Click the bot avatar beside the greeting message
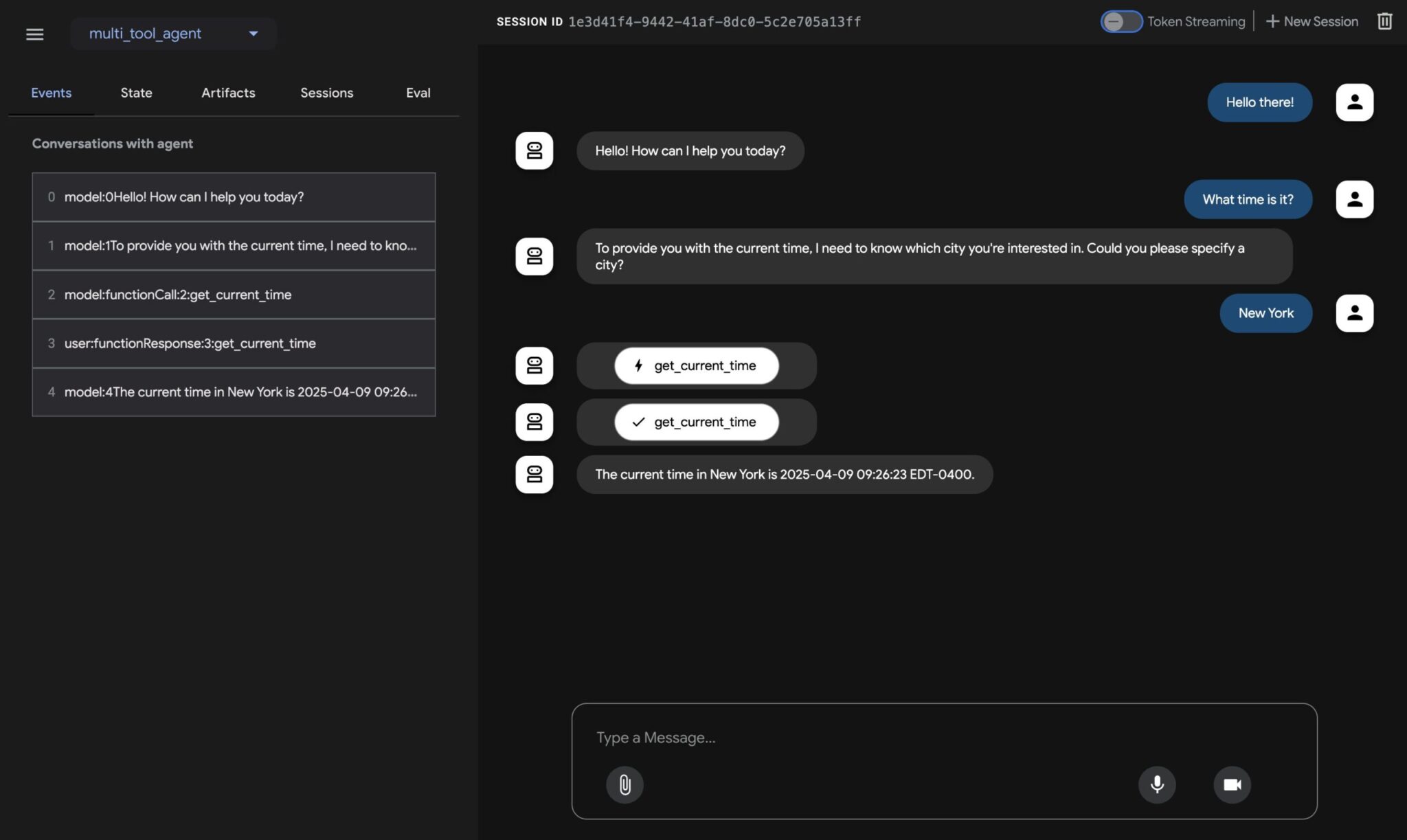This screenshot has width=1407, height=840. click(x=534, y=150)
